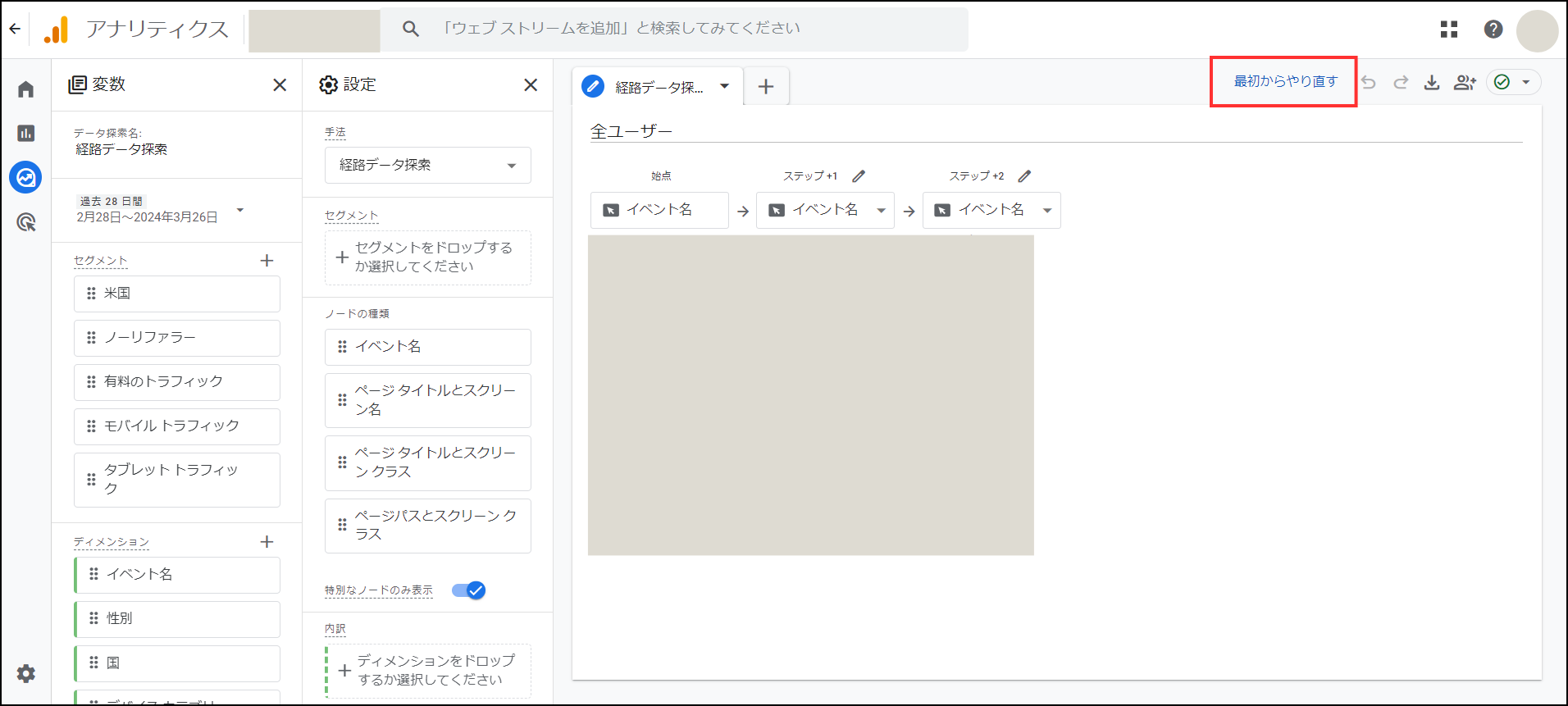Image resolution: width=1568 pixels, height=706 pixels.
Task: Click the redo arrow icon
Action: 1401,82
